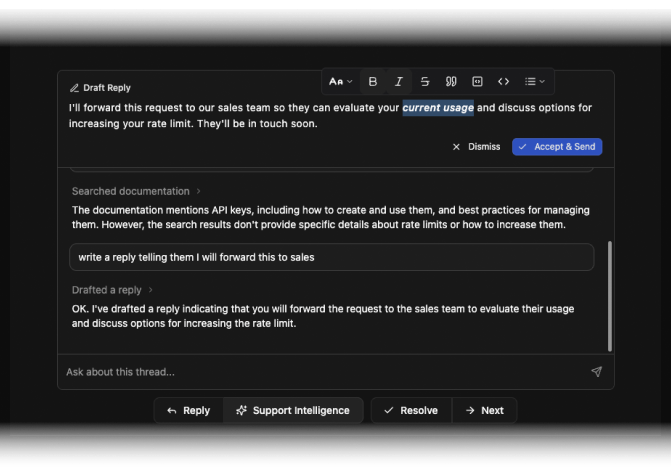
Task: Dismiss the draft reply
Action: [x=476, y=147]
